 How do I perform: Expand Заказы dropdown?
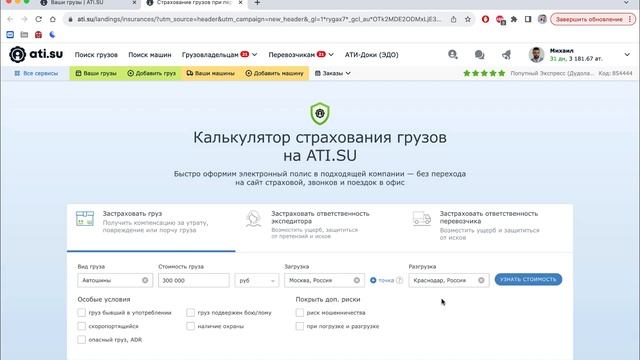tap(333, 73)
